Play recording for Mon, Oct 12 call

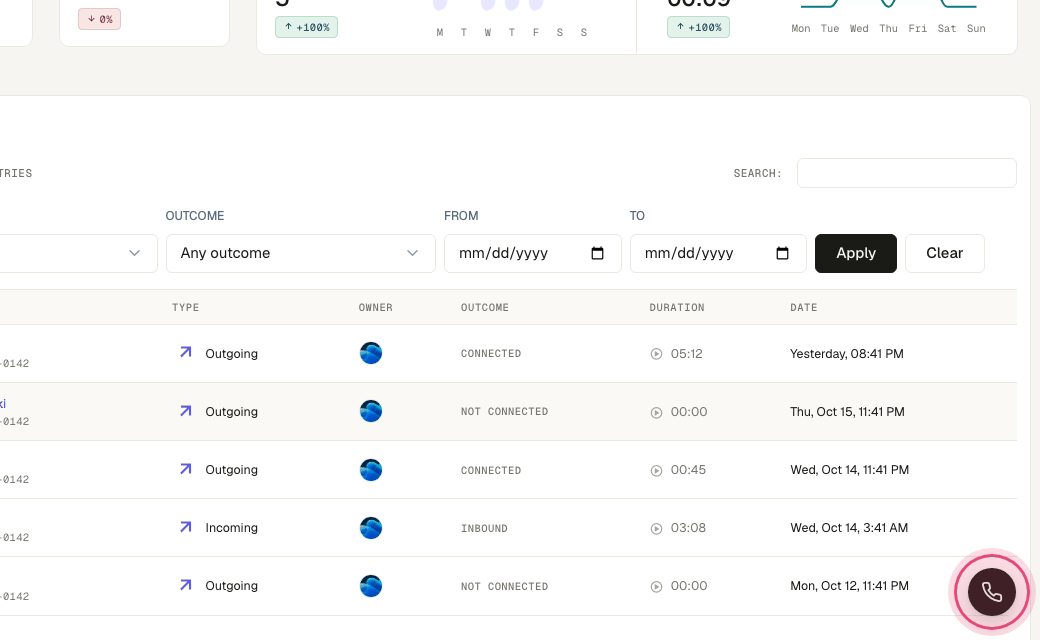(x=656, y=586)
